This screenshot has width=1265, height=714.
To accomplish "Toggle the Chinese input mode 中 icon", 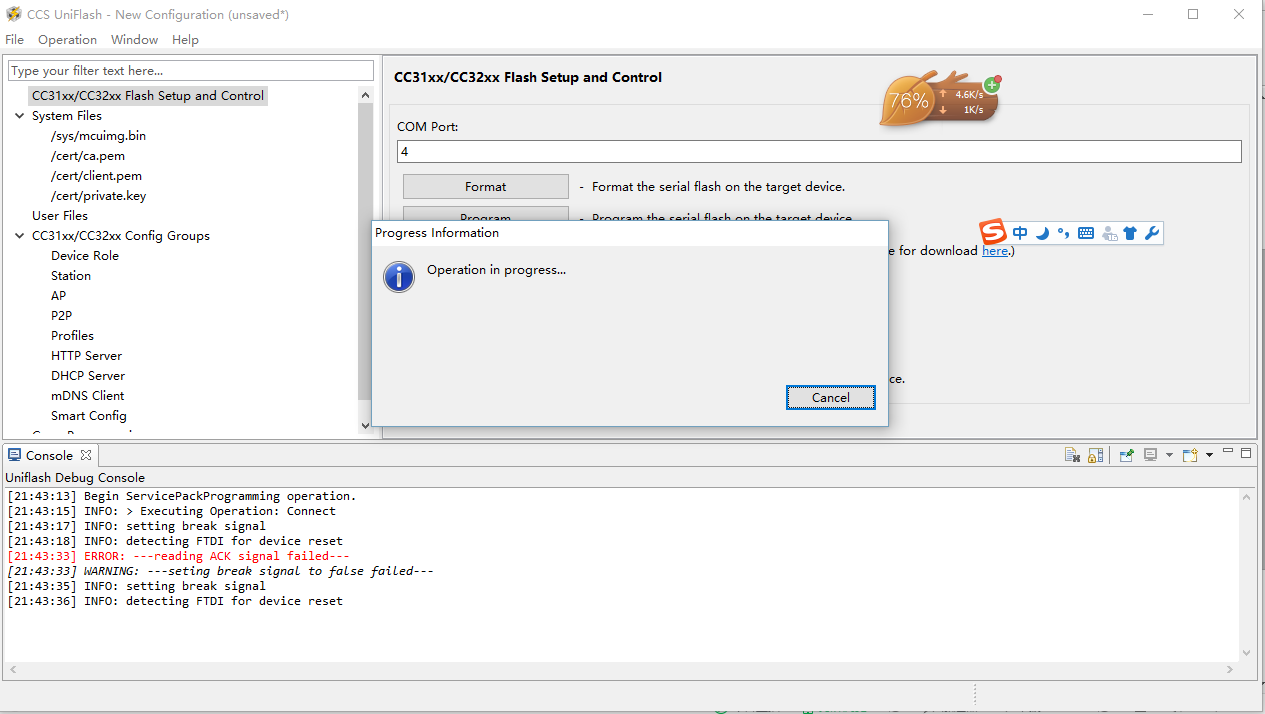I will [1020, 233].
